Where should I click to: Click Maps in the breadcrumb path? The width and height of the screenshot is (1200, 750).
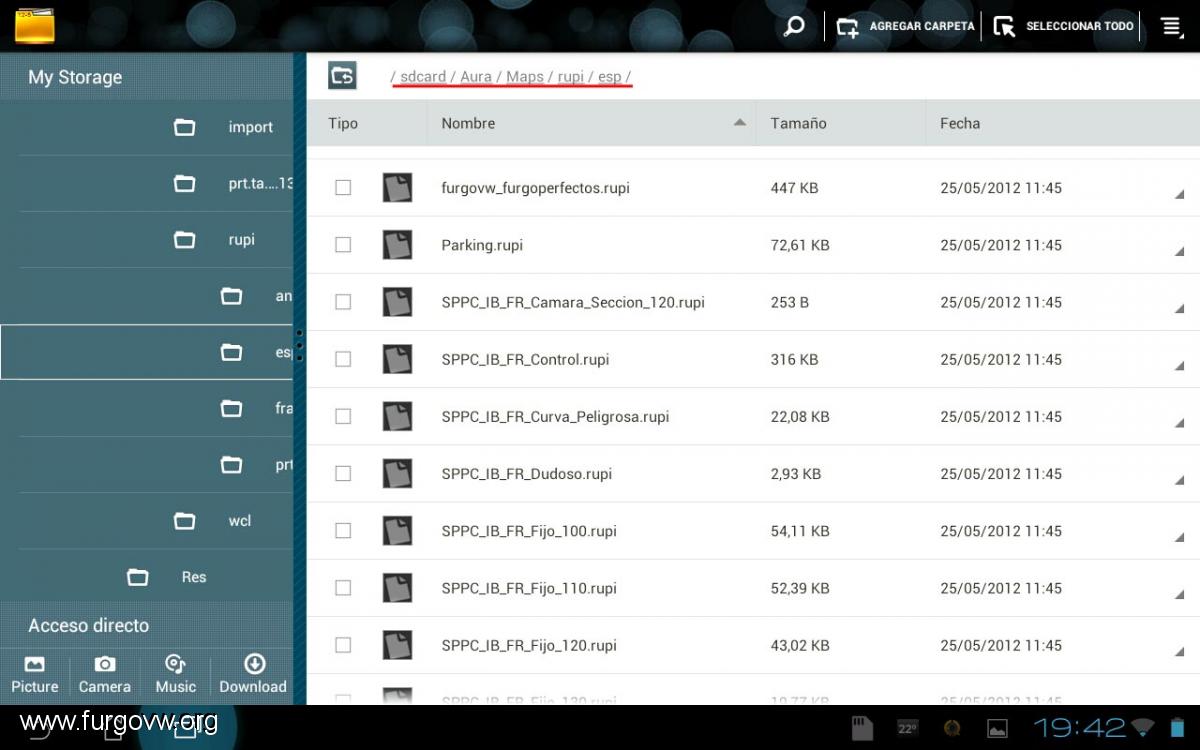pyautogui.click(x=524, y=77)
